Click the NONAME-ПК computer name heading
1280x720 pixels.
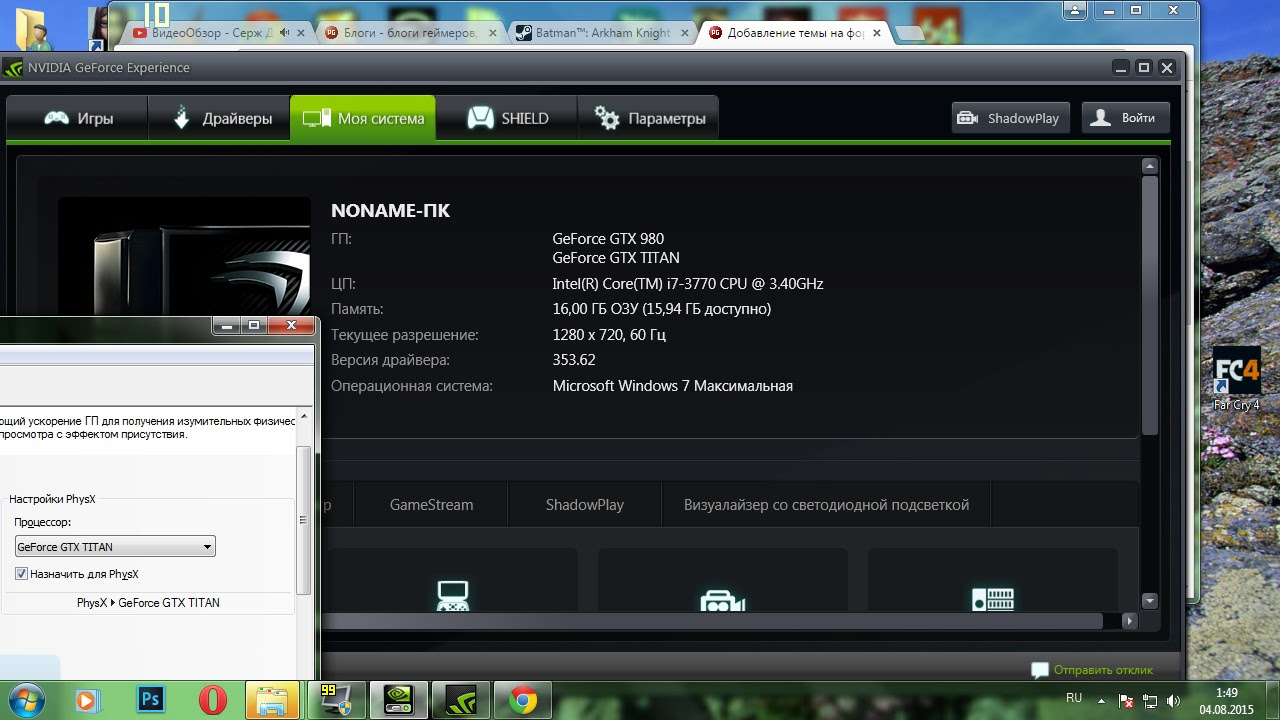click(x=390, y=211)
